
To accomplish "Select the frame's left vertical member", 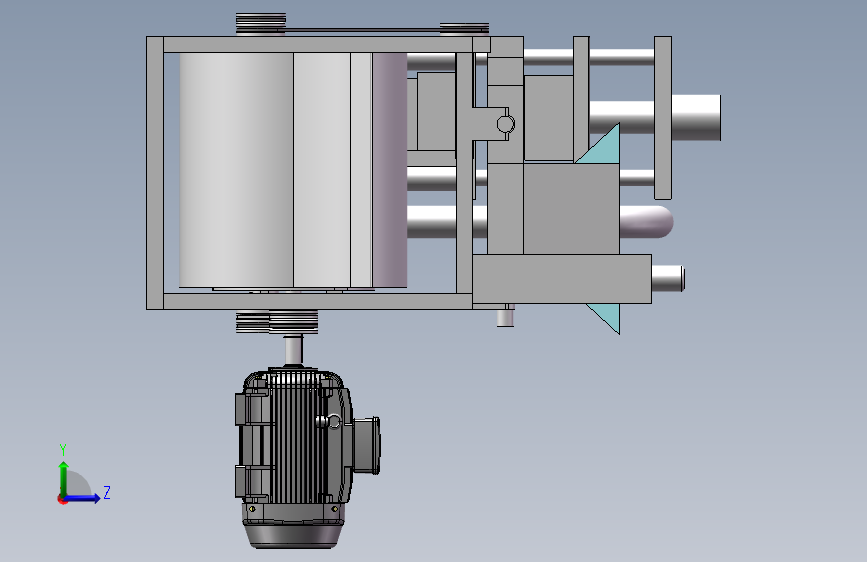I will coord(155,173).
